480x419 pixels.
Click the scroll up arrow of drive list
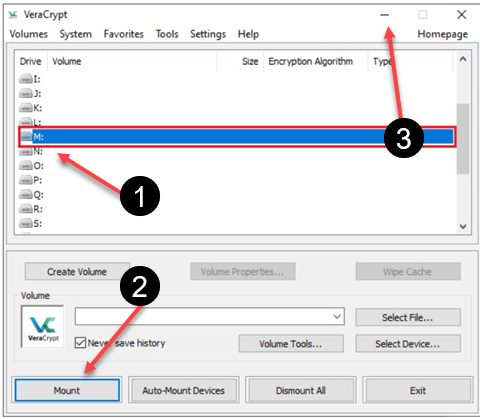(463, 59)
